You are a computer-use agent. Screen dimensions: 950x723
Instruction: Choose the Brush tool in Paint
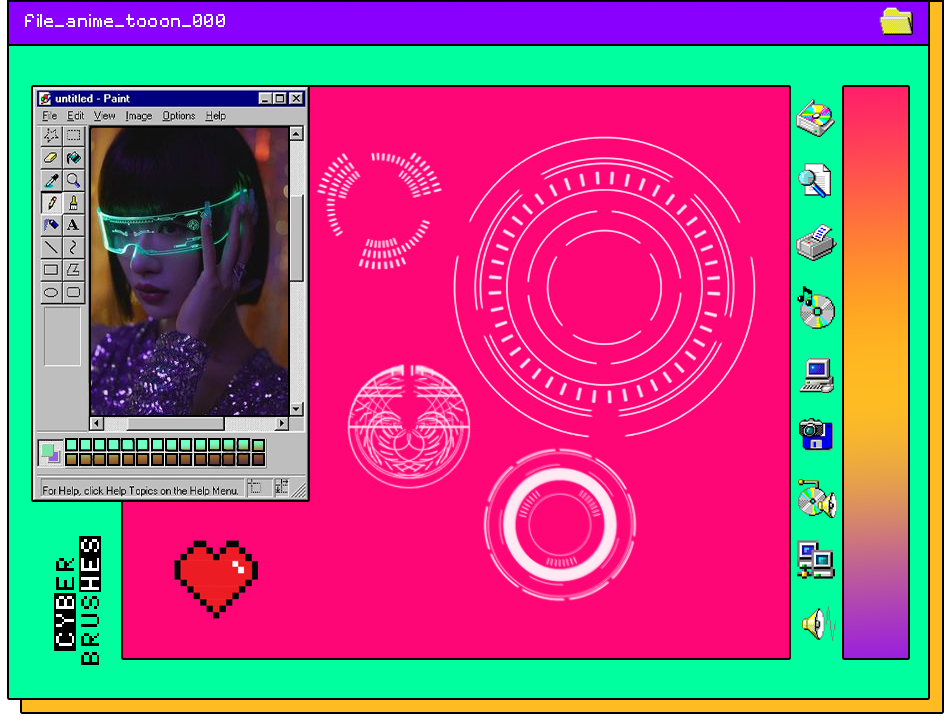73,202
